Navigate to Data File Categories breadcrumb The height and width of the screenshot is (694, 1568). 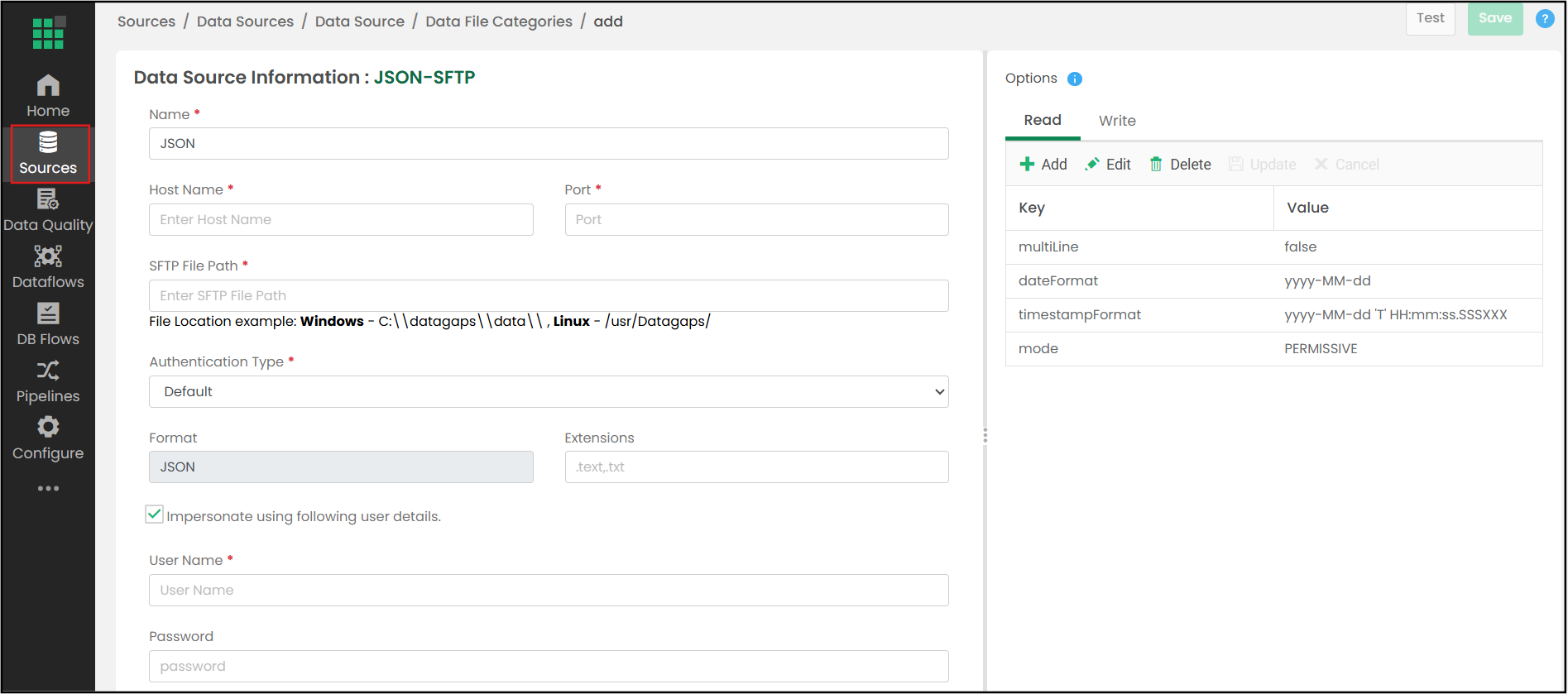499,22
